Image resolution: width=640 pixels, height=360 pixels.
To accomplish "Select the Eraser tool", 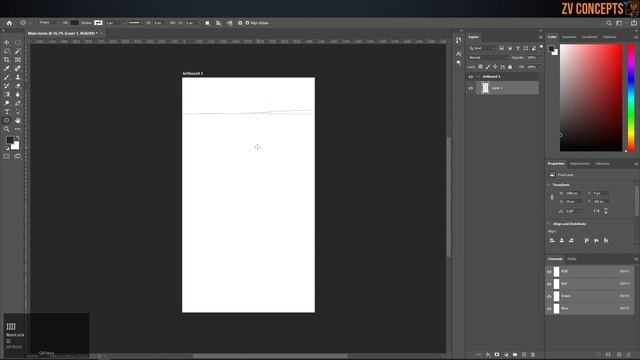I will [18, 86].
